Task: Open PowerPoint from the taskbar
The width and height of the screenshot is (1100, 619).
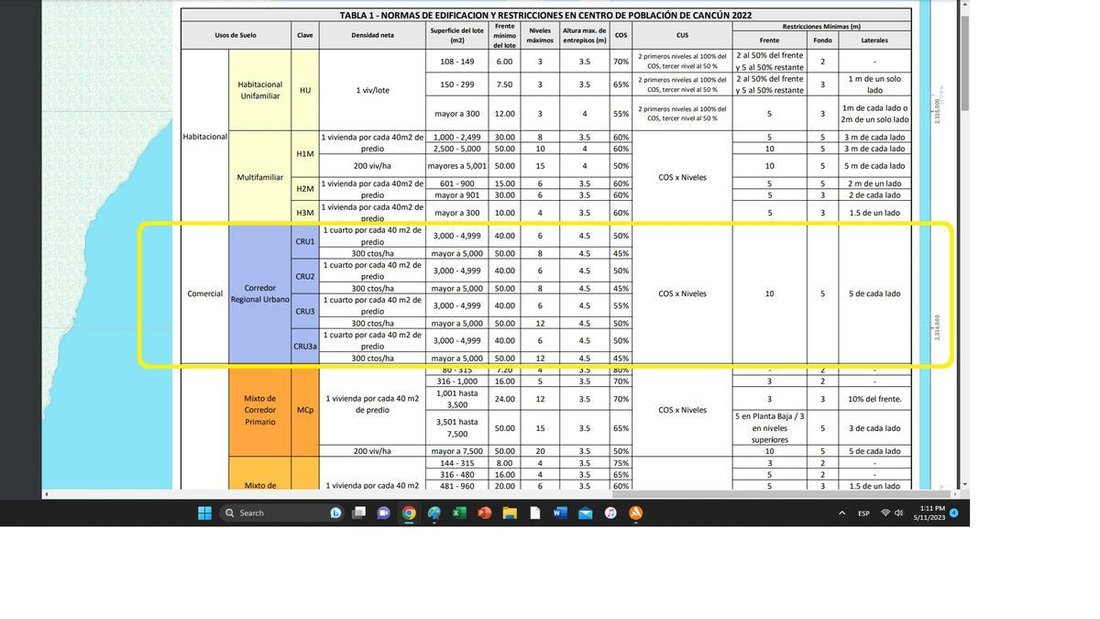Action: [x=484, y=513]
